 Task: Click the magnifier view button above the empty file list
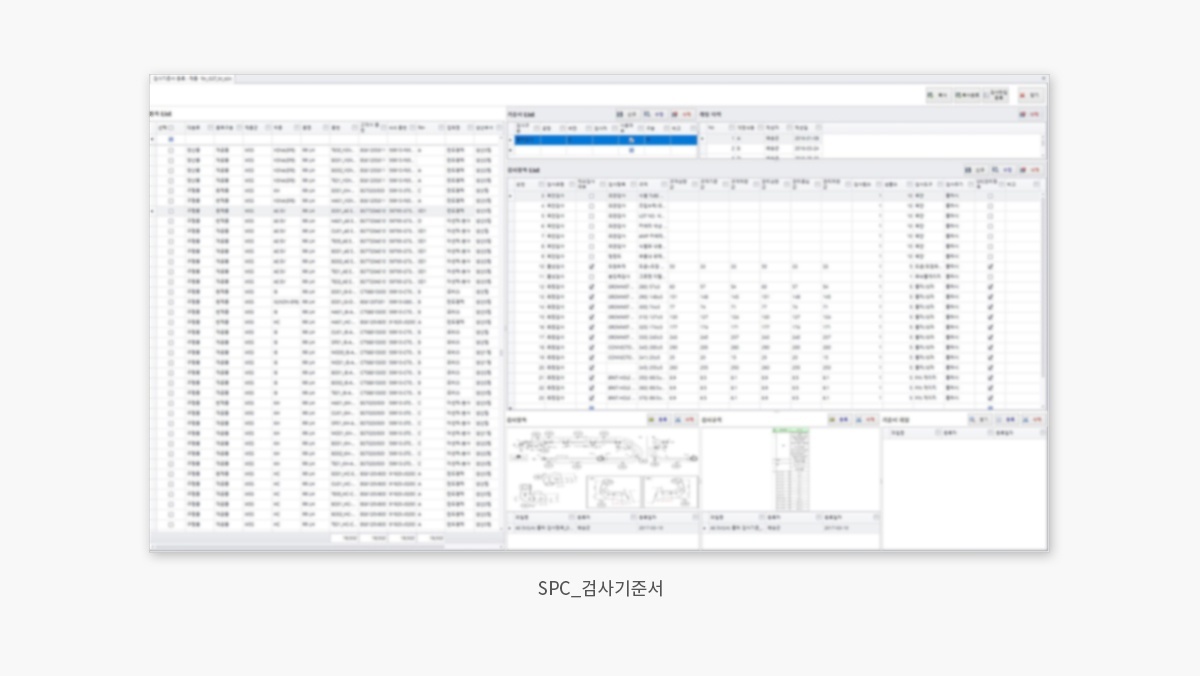point(979,420)
